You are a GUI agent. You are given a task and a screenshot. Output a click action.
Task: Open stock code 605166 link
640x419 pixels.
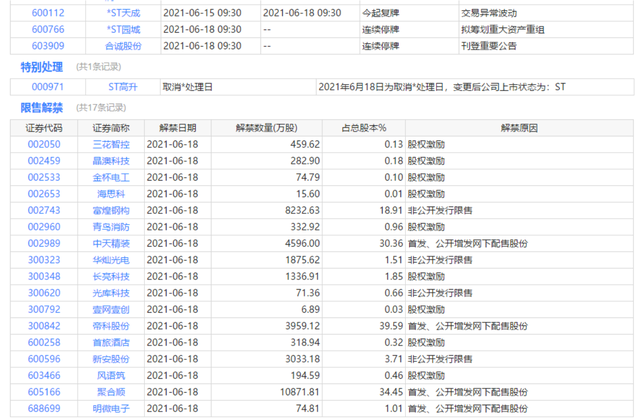click(x=44, y=392)
